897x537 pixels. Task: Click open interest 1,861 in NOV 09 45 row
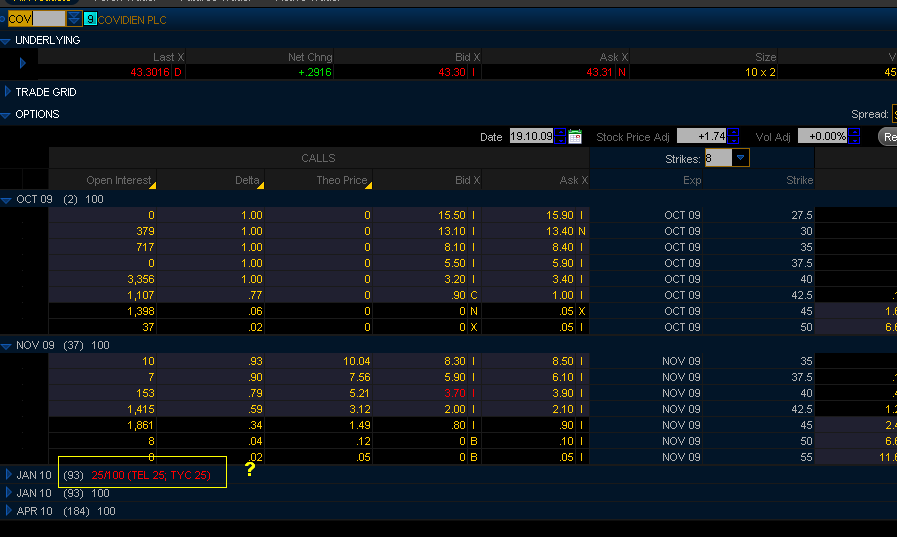[x=141, y=425]
